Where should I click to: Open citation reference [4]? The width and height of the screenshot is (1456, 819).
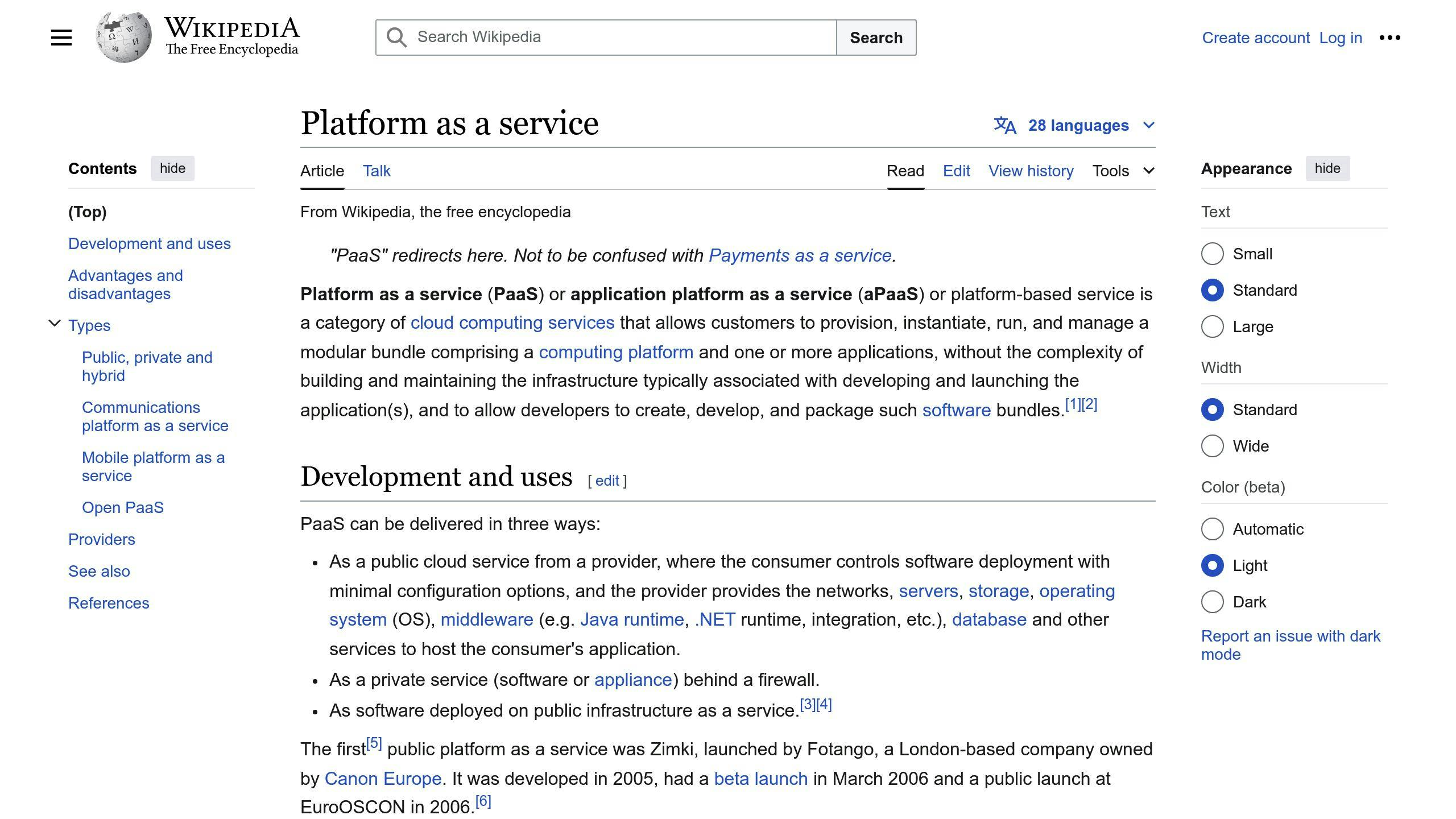824,705
